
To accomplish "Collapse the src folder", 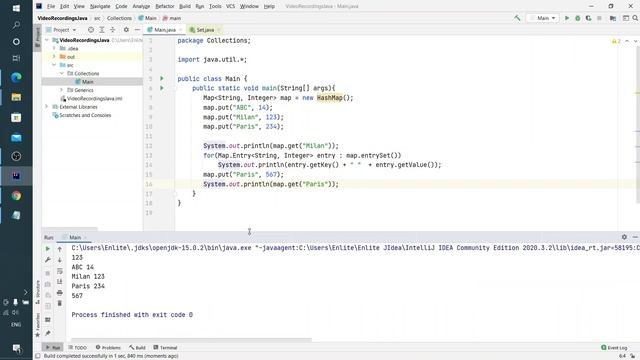I will pos(54,65).
